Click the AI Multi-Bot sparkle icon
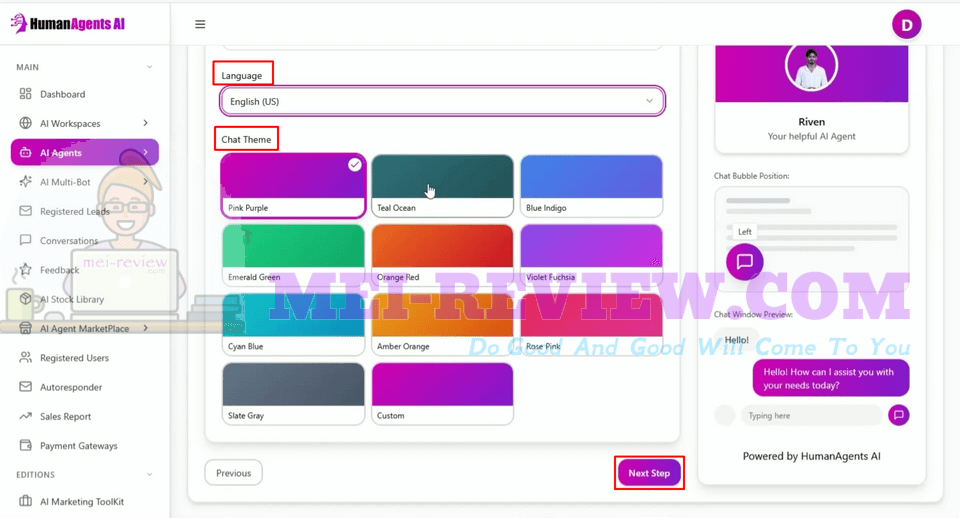Image resolution: width=960 pixels, height=518 pixels. pos(25,182)
